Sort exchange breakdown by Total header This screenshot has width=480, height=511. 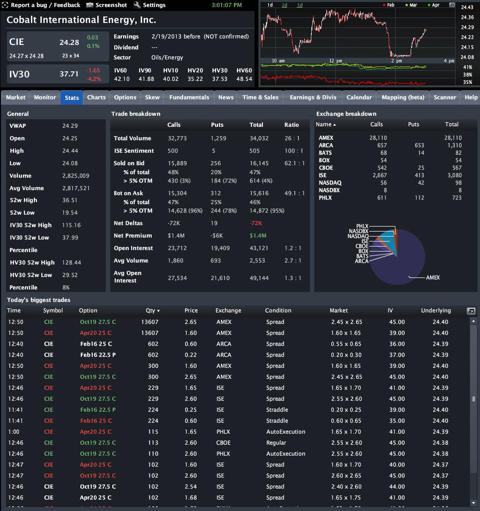pos(452,124)
